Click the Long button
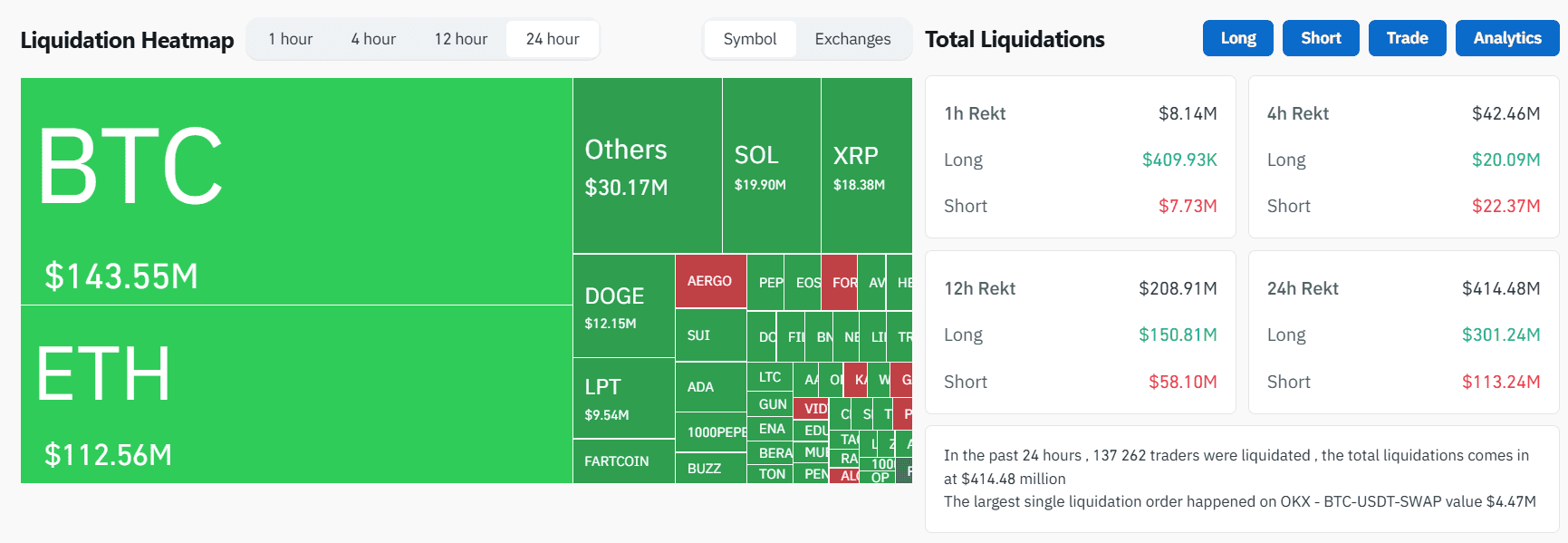 [x=1238, y=38]
